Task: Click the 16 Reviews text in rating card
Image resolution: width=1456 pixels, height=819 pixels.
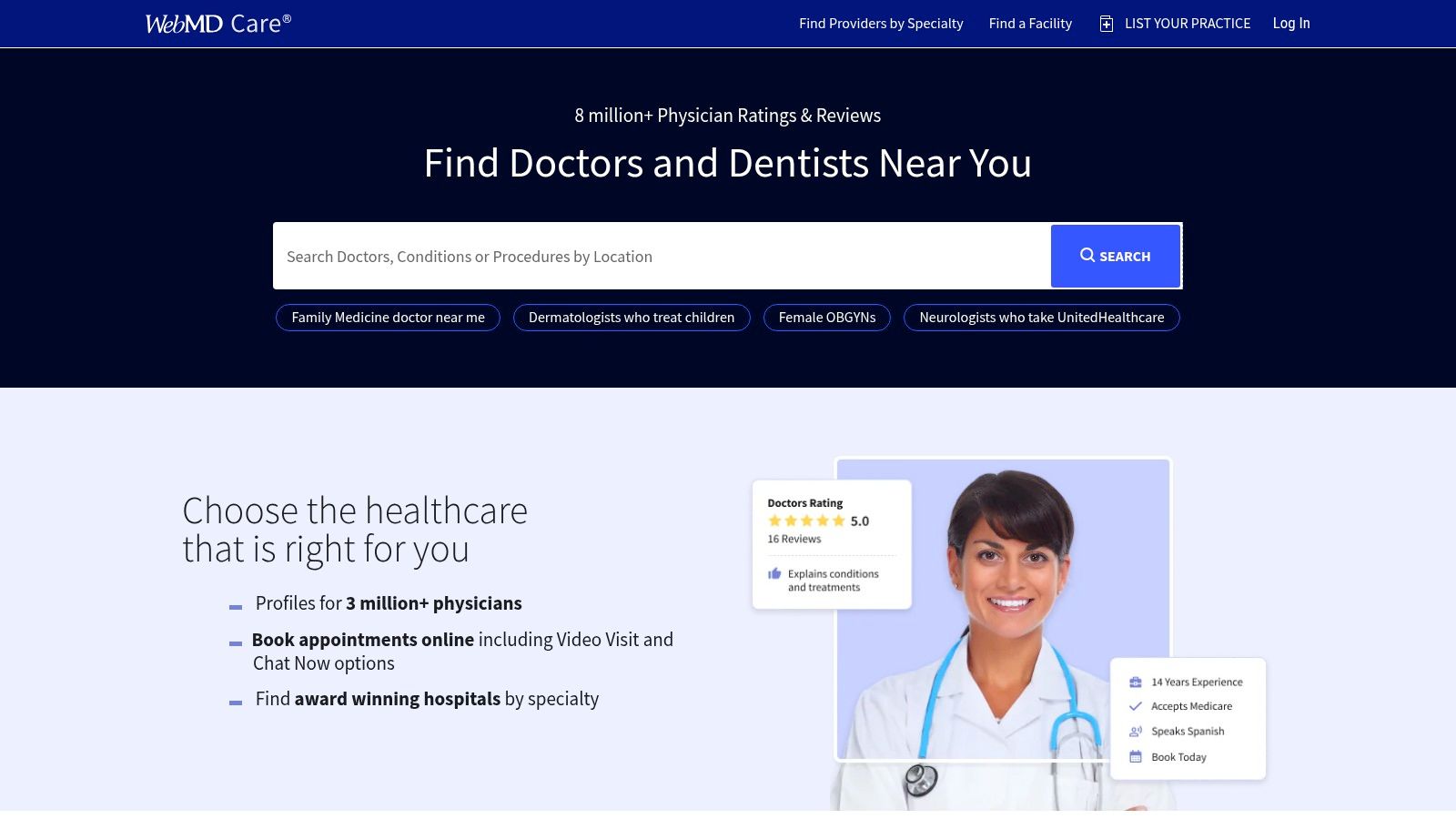Action: click(x=794, y=539)
